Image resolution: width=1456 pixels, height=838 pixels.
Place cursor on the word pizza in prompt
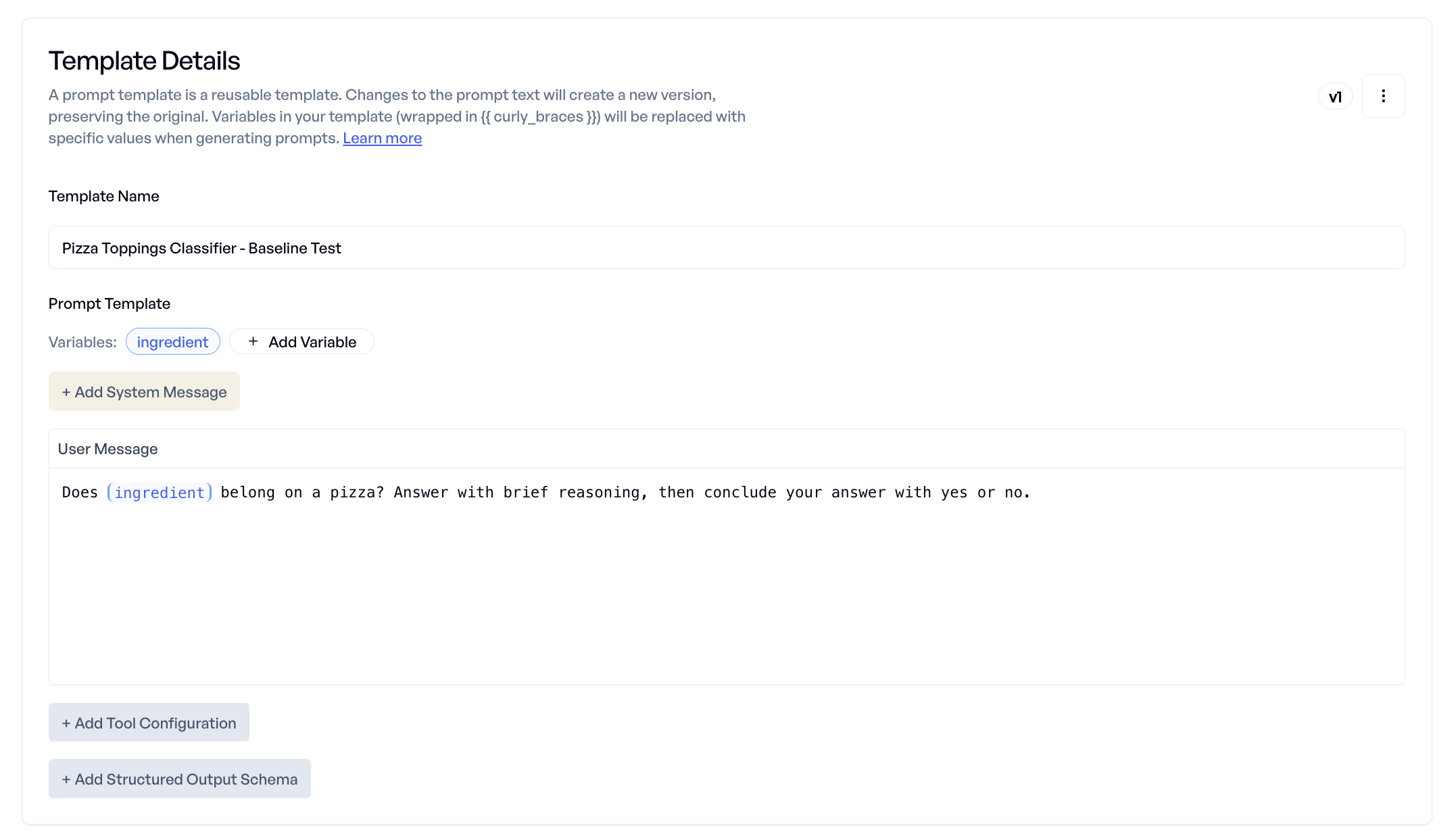pos(357,493)
